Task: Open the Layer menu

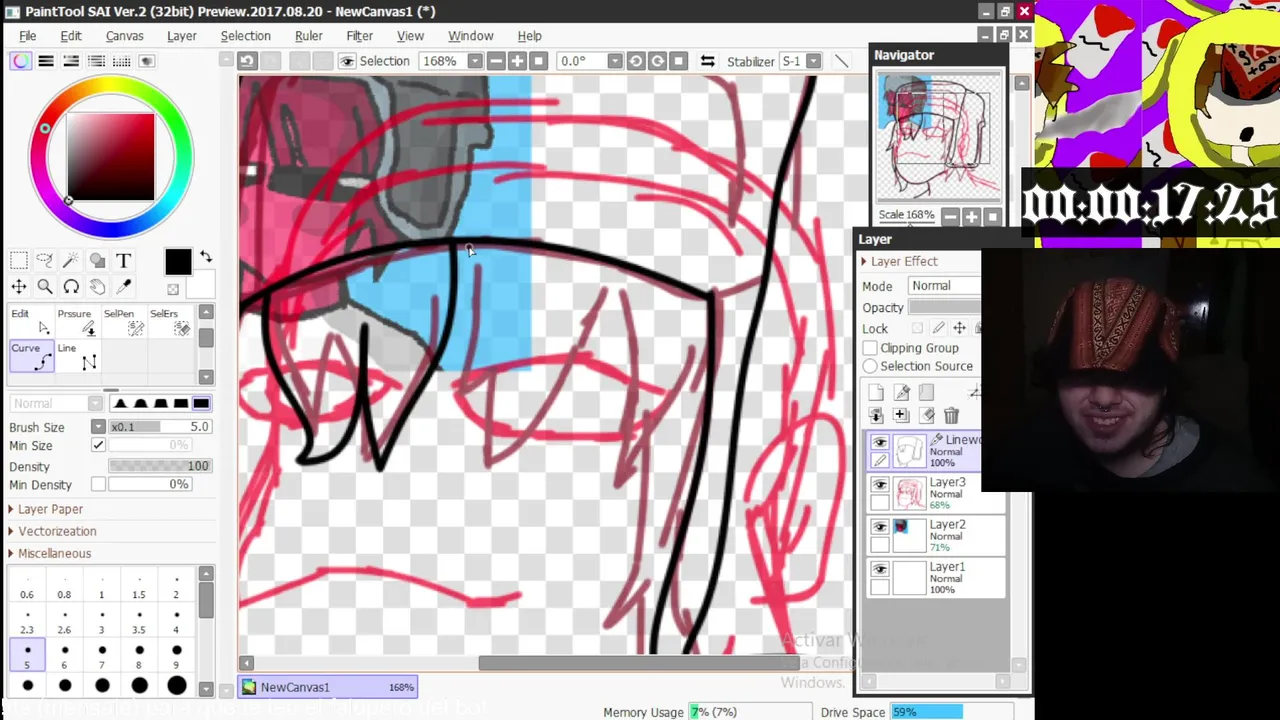Action: tap(181, 36)
